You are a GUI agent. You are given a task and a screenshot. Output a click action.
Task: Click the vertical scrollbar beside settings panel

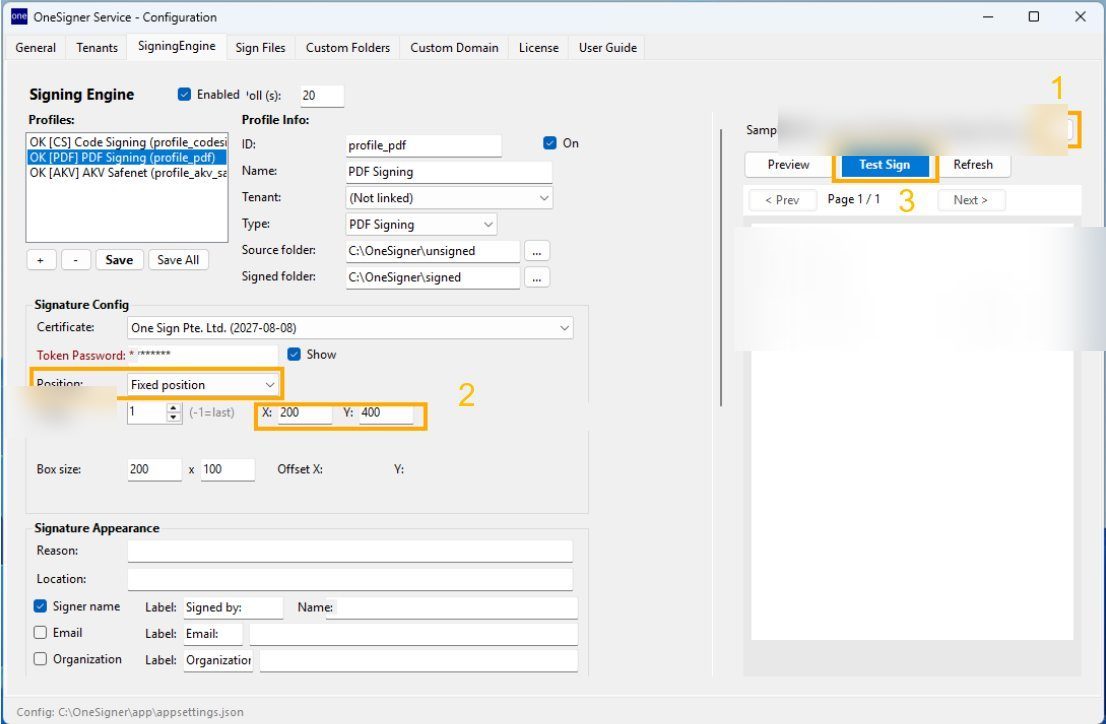[720, 268]
